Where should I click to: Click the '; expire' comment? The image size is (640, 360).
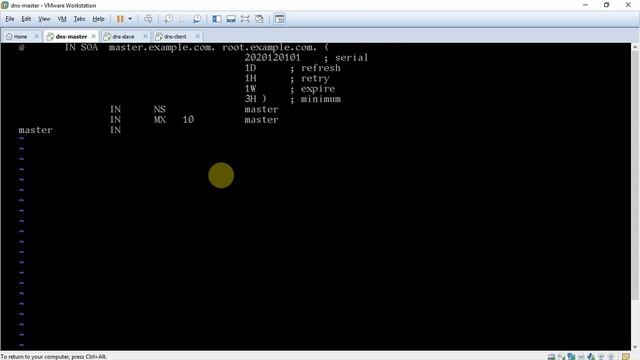pos(312,89)
